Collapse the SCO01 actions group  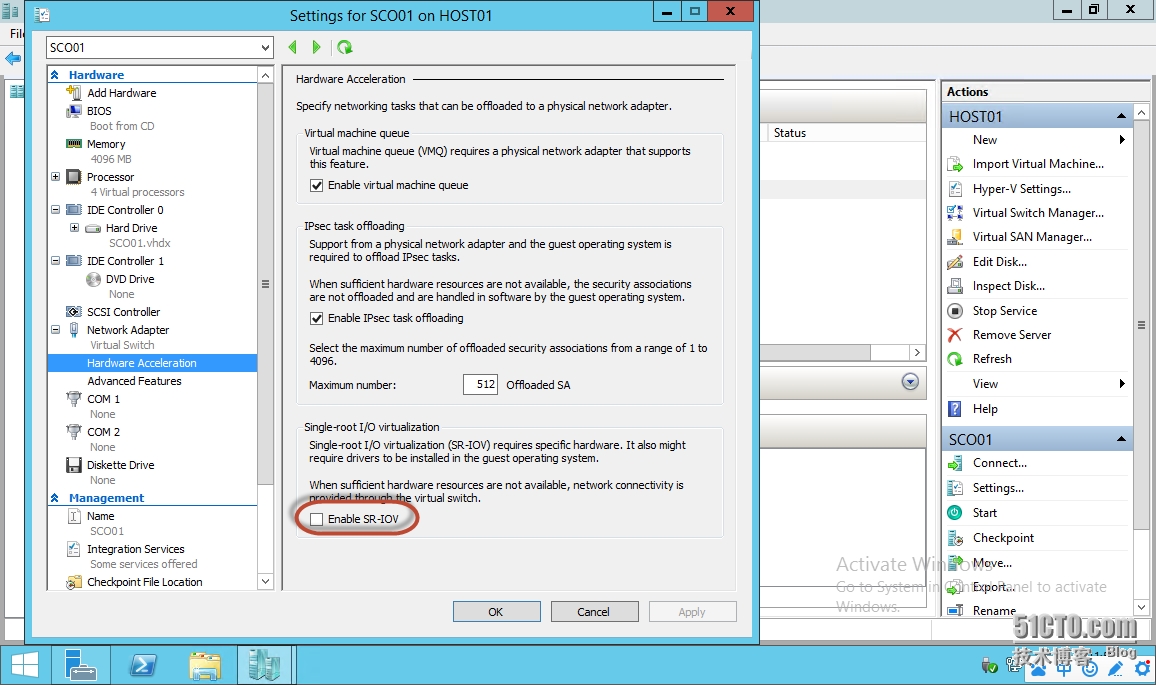[1121, 439]
